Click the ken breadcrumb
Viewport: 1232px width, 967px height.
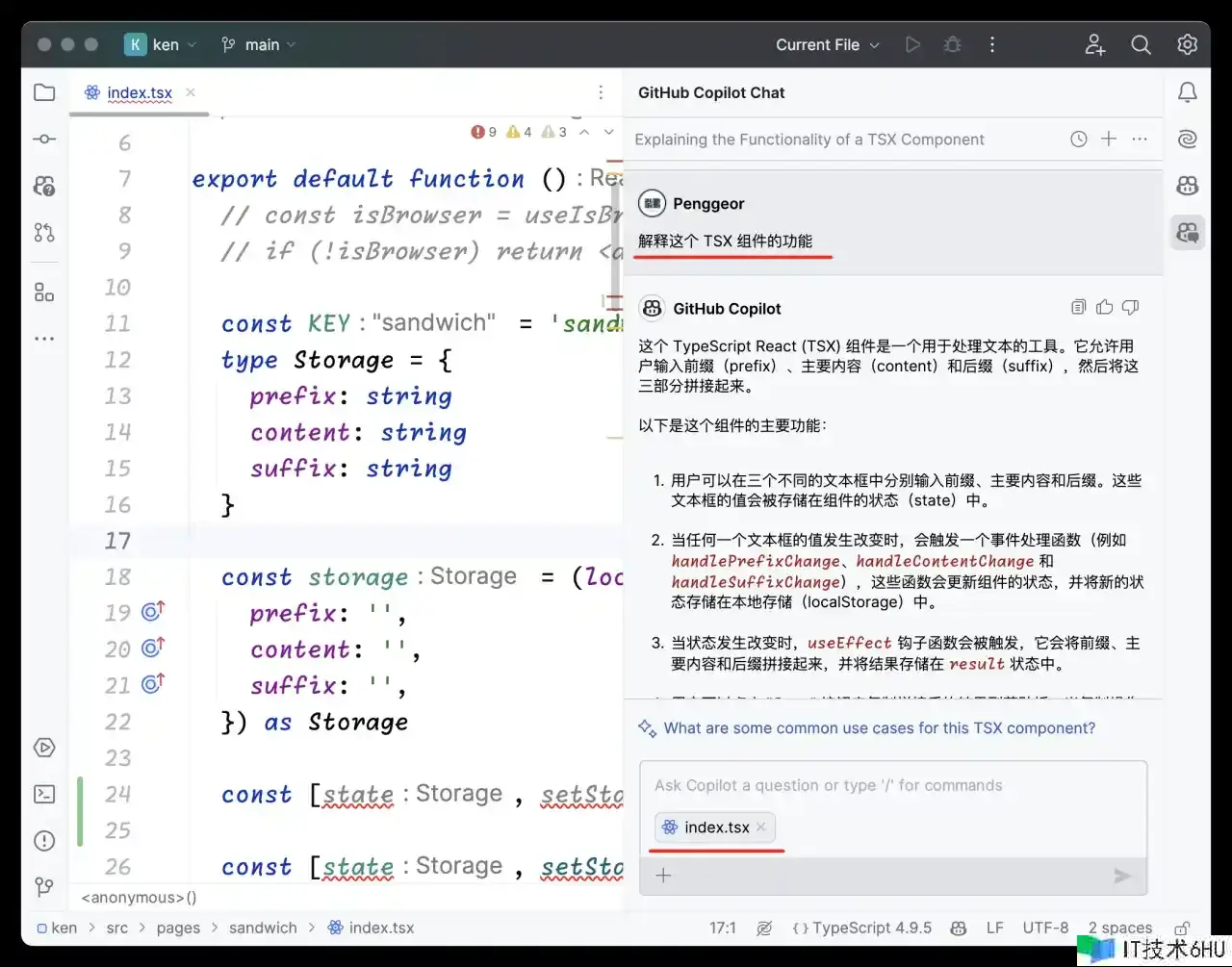[x=57, y=929]
